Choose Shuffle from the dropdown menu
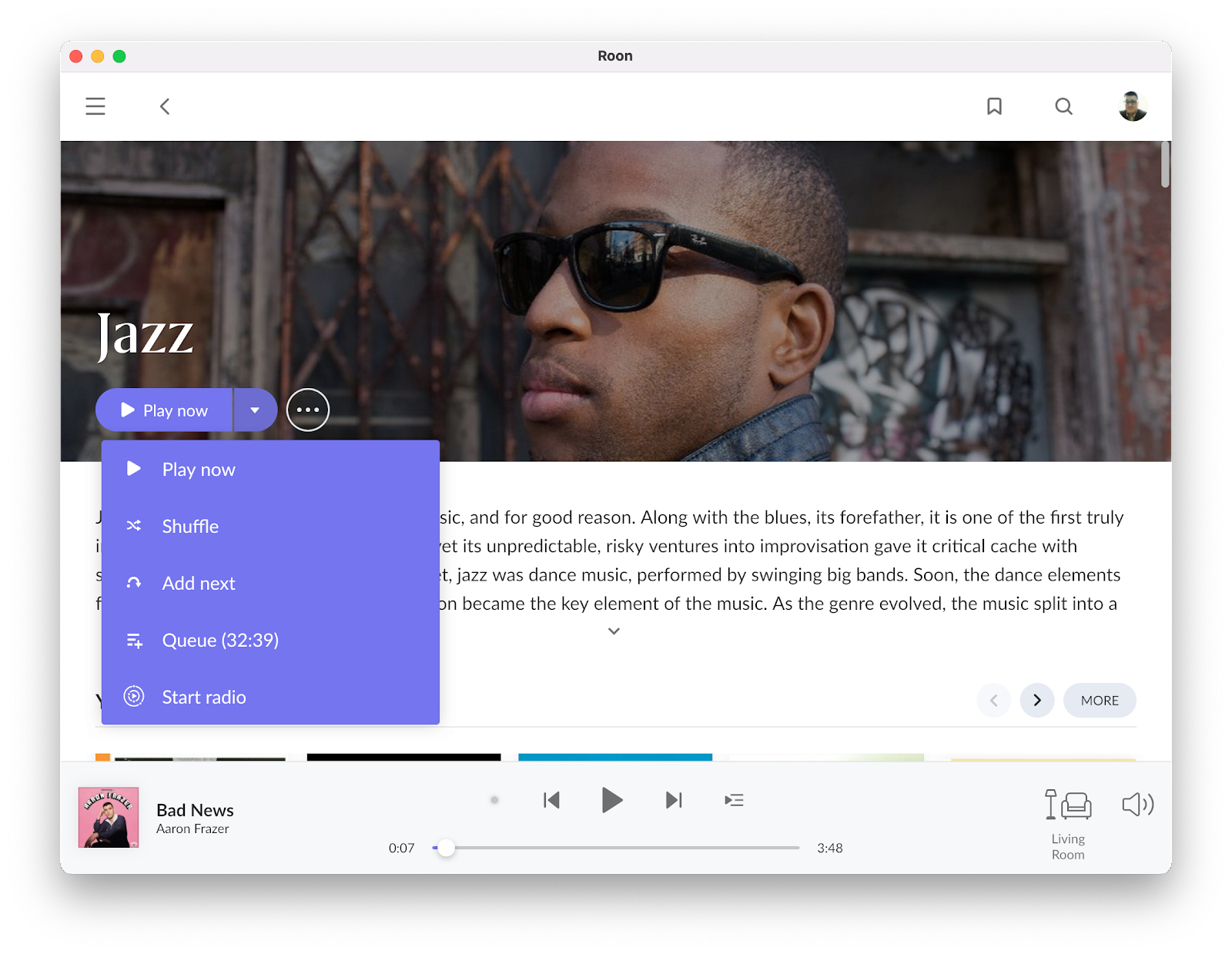The height and width of the screenshot is (954, 1232). tap(270, 526)
